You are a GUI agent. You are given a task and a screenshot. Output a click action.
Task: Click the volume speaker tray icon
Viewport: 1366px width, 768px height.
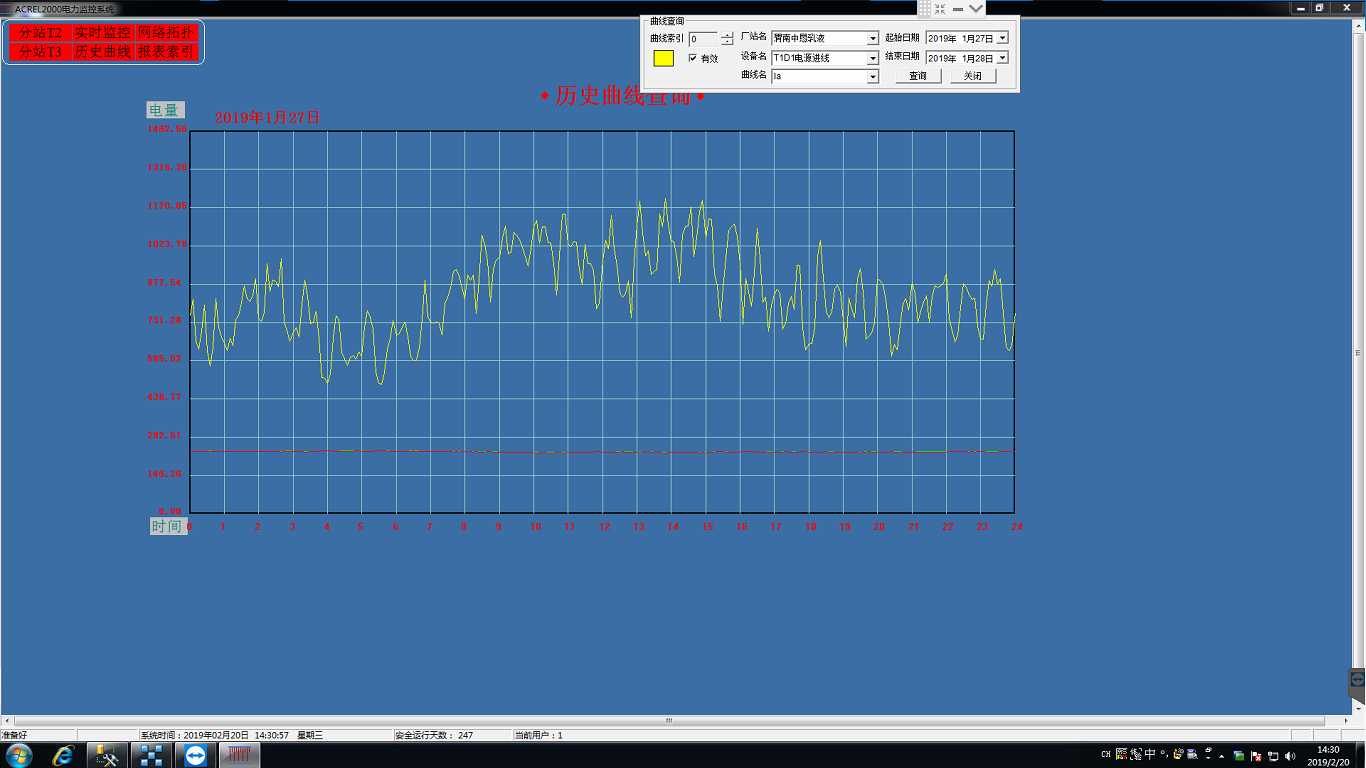[x=1289, y=755]
